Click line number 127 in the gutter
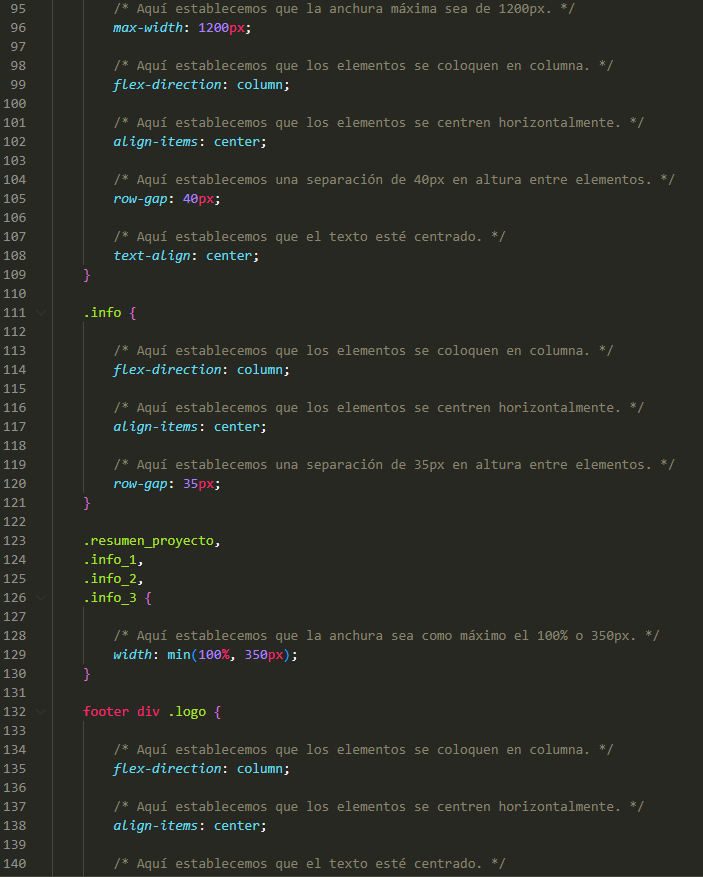The image size is (703, 877). pos(15,617)
